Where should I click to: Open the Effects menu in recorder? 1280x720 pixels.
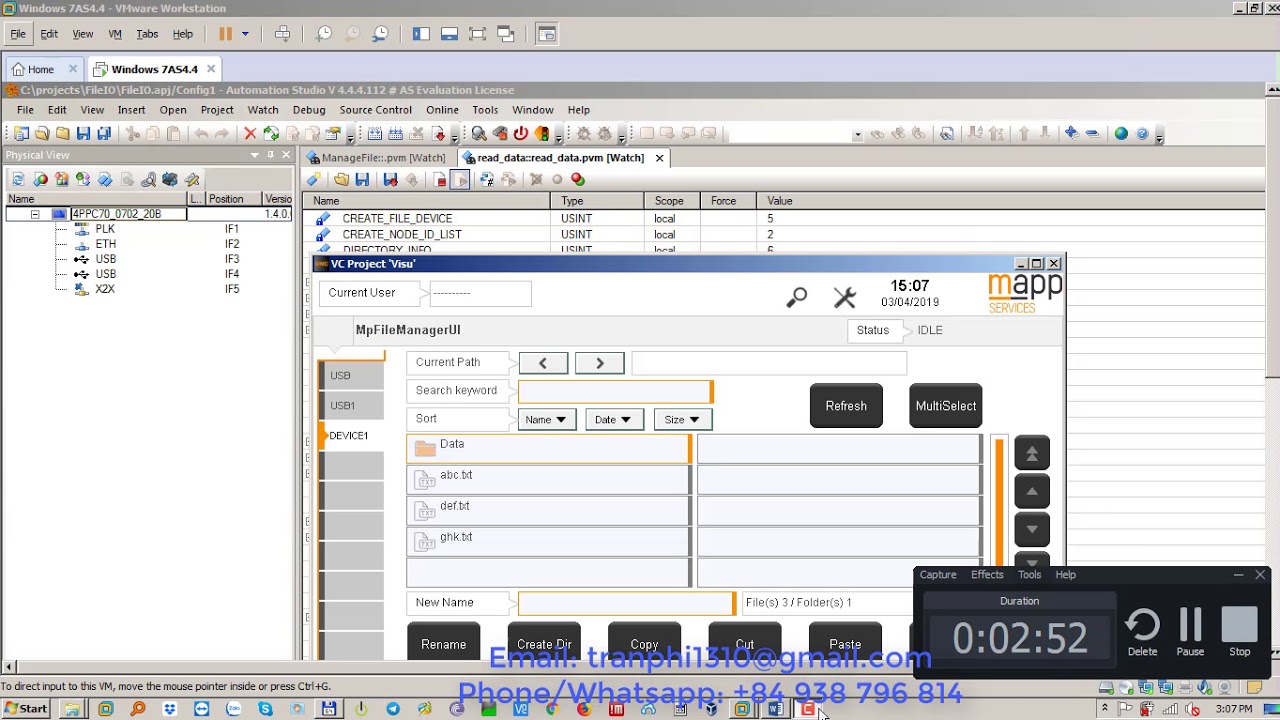pos(987,575)
